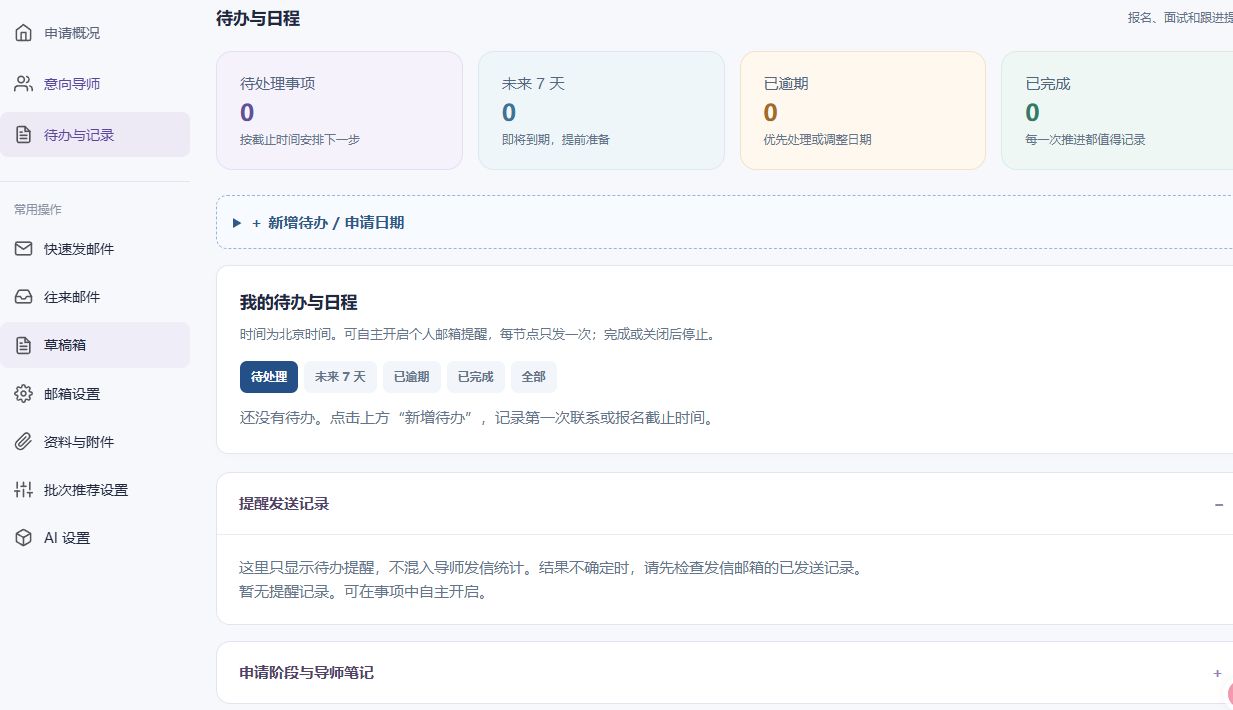Click the 未来 7 天 summary card
1233x710 pixels.
[x=601, y=111]
